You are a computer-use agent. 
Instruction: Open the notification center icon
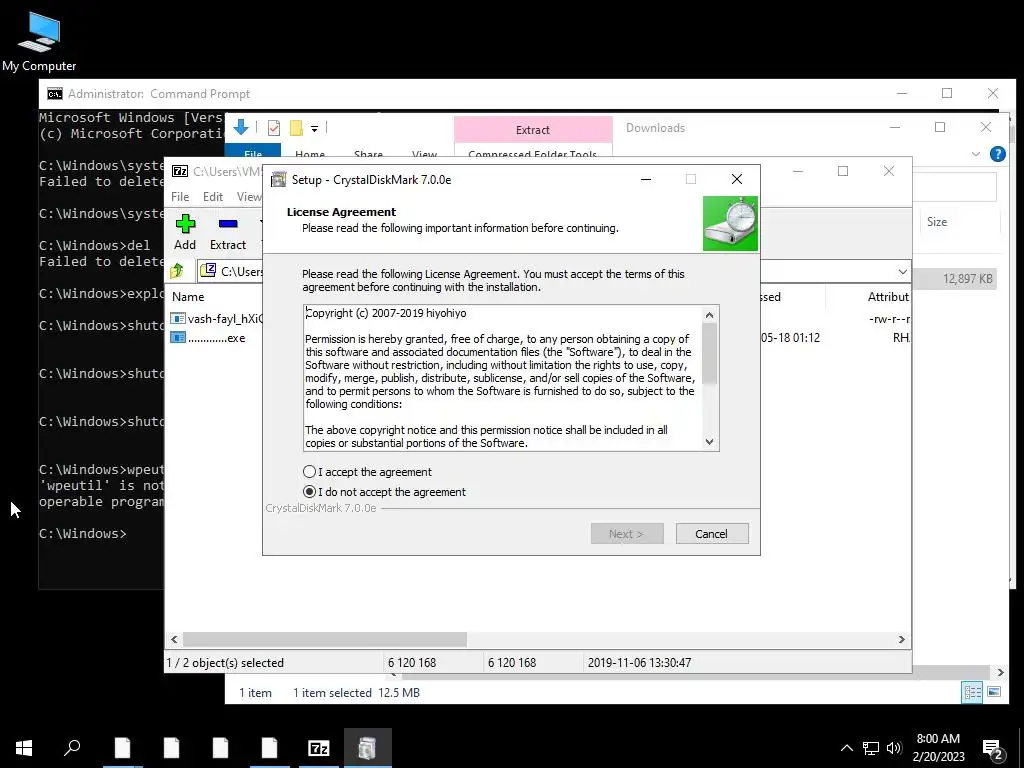click(x=993, y=749)
